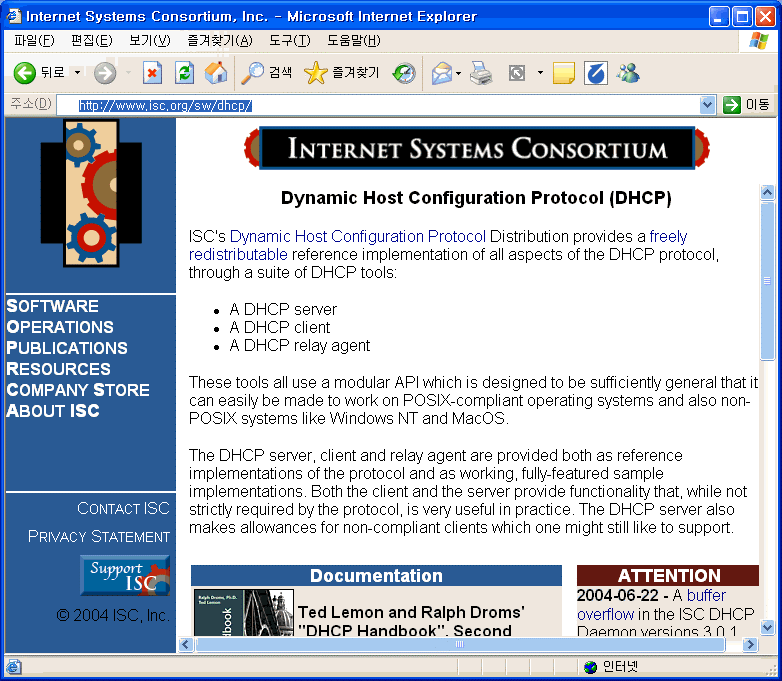Click the status bar page icon
This screenshot has width=782, height=681.
point(13,667)
